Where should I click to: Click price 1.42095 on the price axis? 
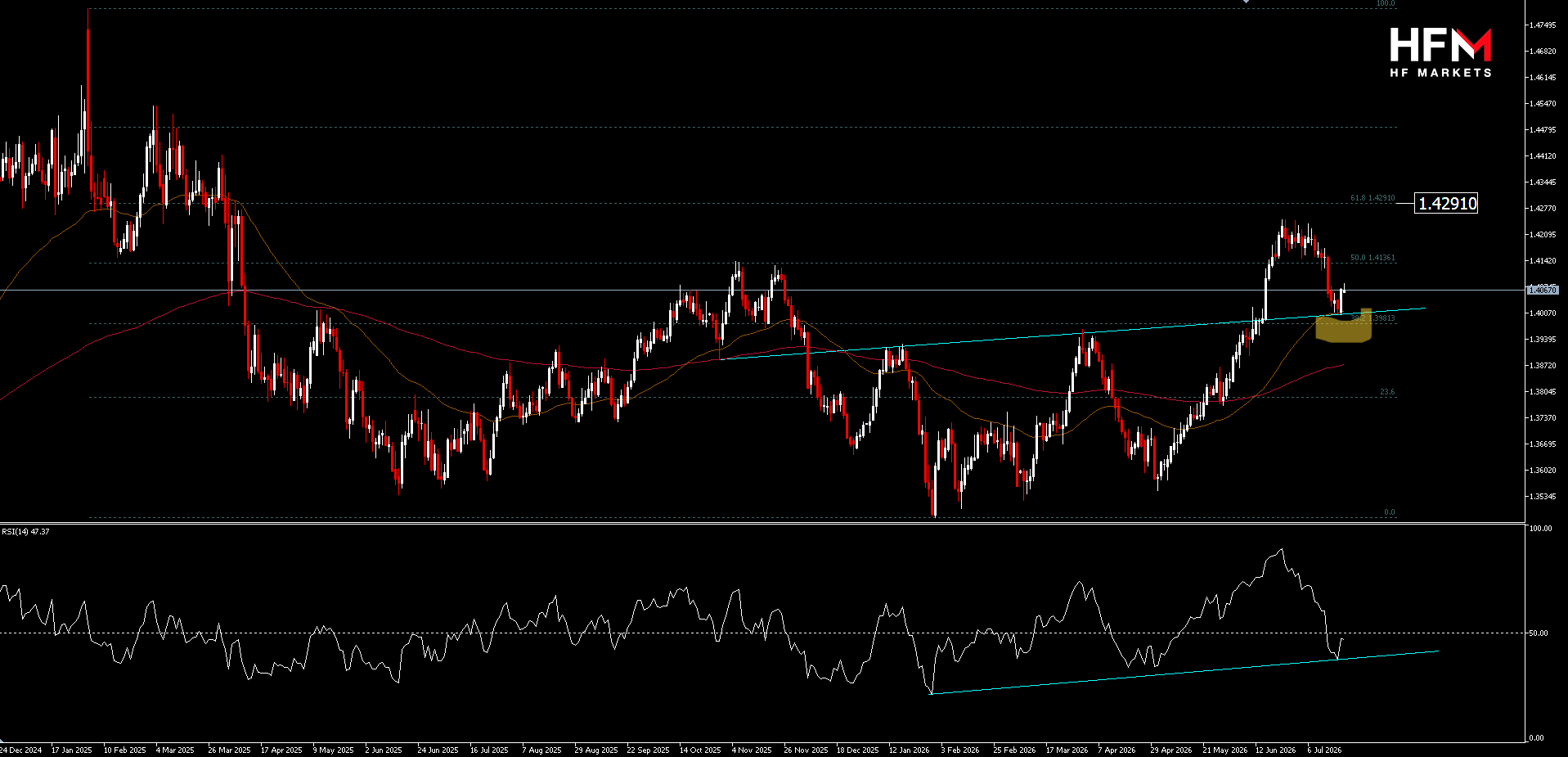click(x=1543, y=235)
